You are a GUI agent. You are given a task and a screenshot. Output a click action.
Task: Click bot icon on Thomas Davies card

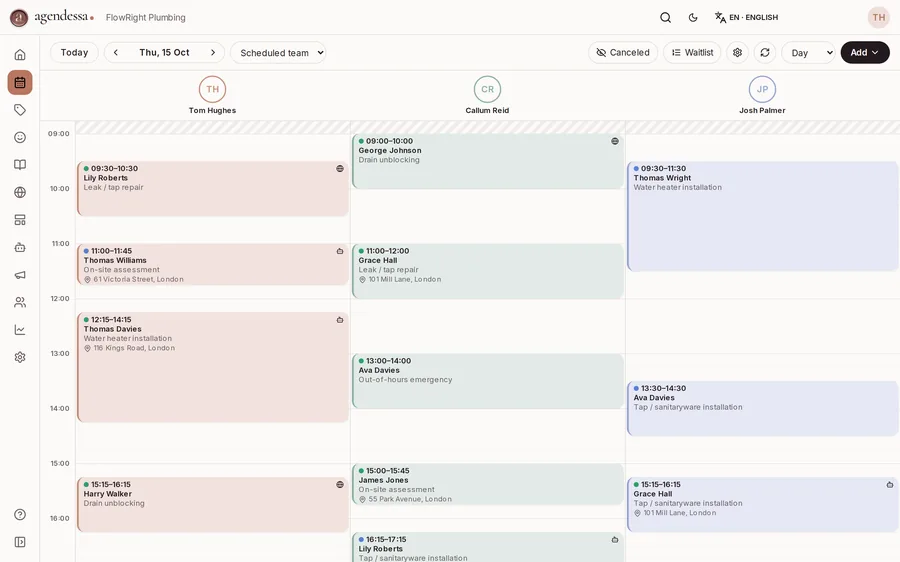click(x=340, y=320)
